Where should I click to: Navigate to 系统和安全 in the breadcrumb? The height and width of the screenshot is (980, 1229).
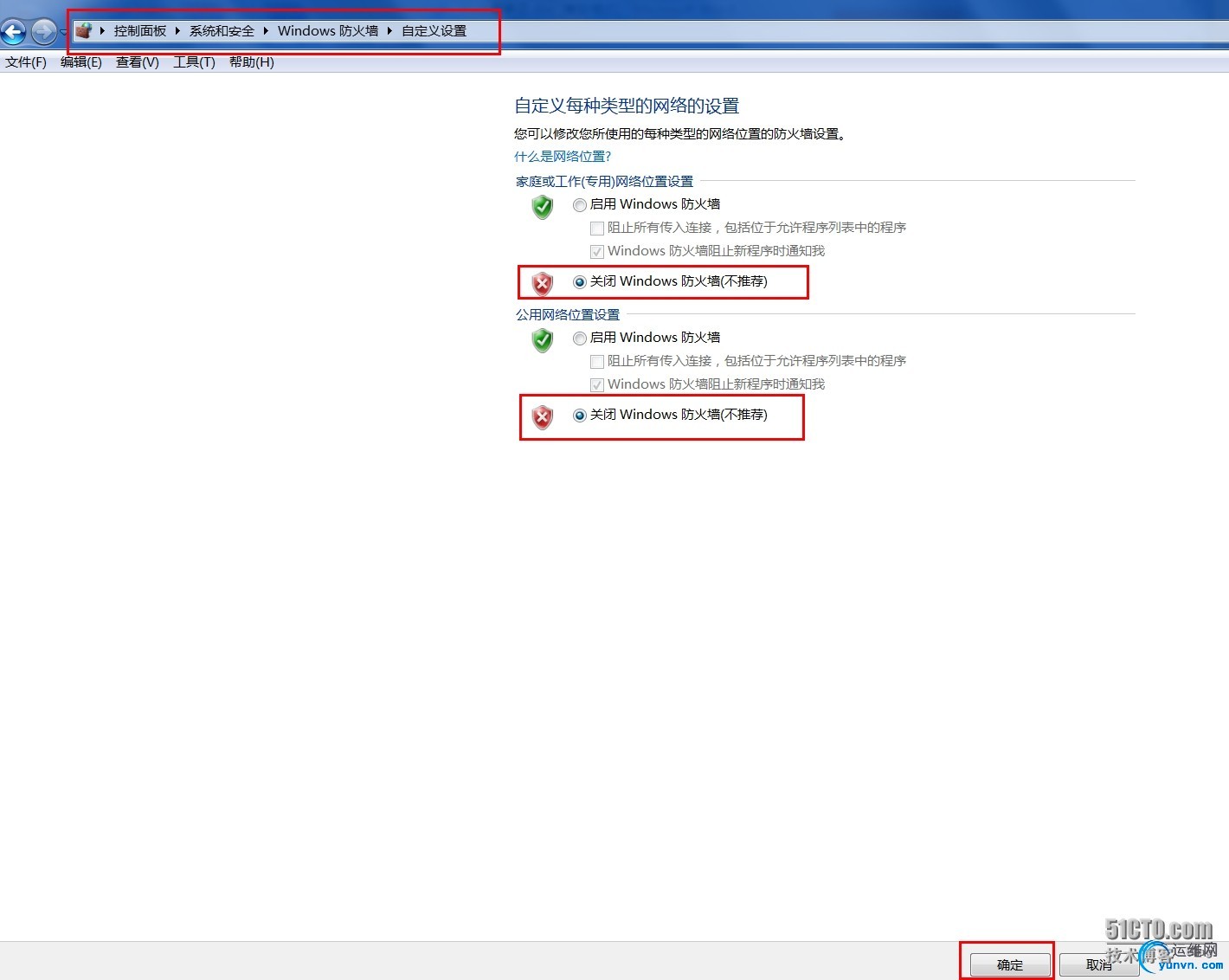point(222,31)
